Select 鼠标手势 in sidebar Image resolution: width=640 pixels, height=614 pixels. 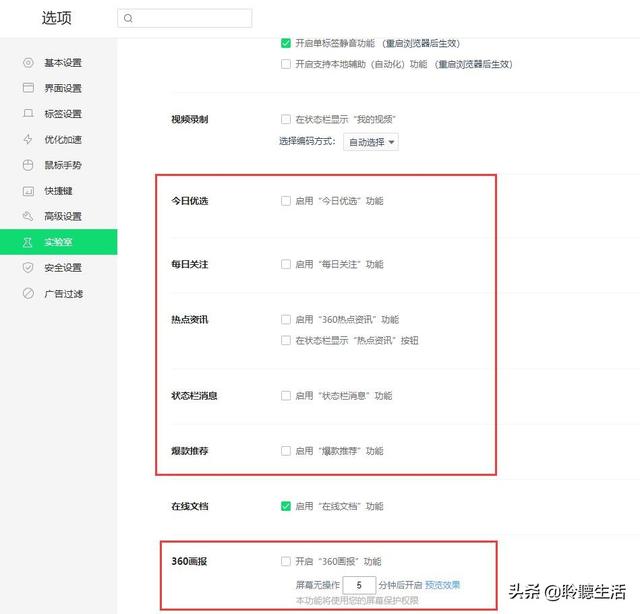tap(58, 165)
